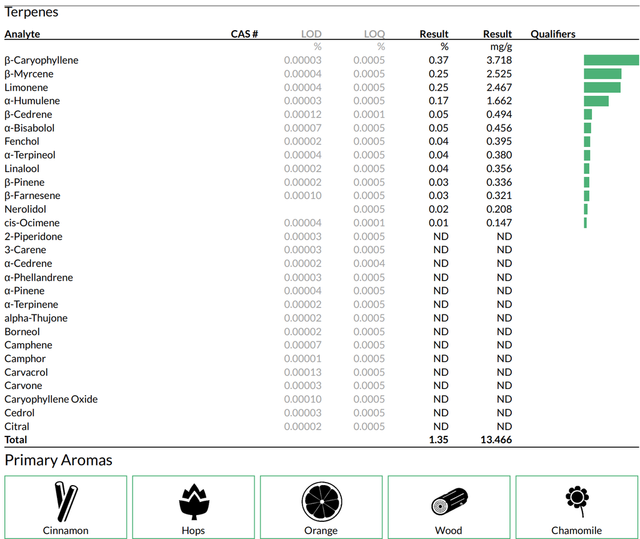Select the Hops cone aroma icon

tap(194, 501)
